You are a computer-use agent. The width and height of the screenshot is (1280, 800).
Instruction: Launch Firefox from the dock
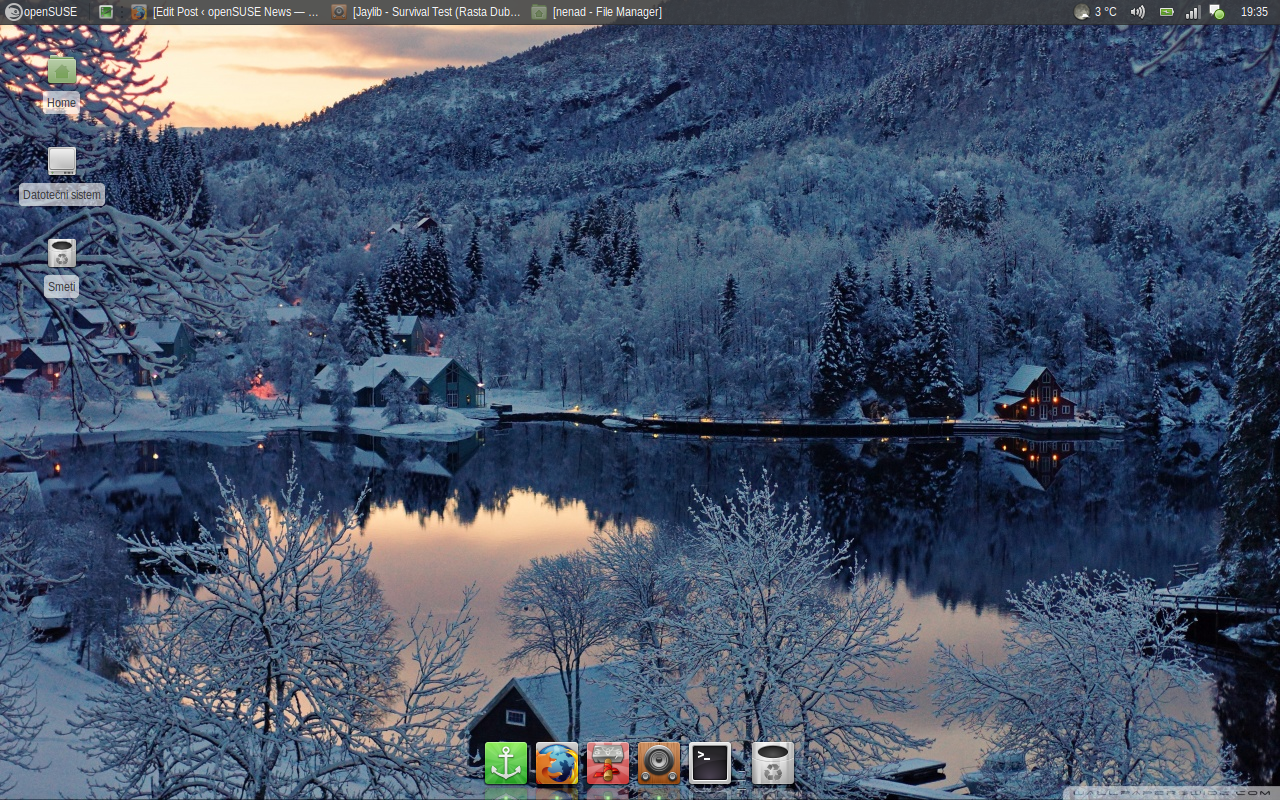tap(557, 763)
